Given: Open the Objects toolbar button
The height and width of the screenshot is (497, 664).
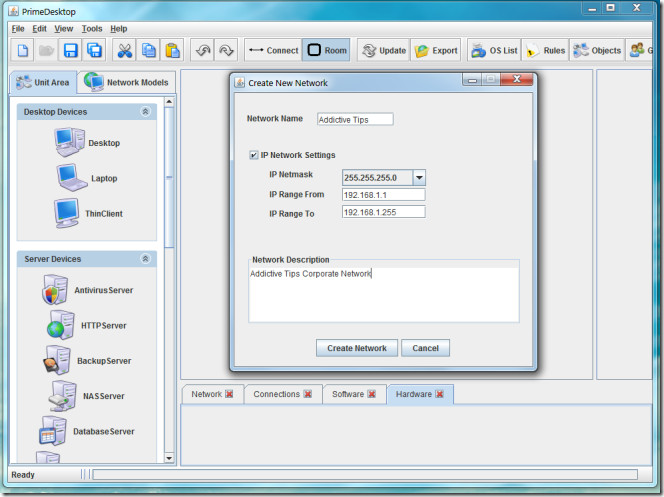Looking at the screenshot, I should (x=597, y=50).
